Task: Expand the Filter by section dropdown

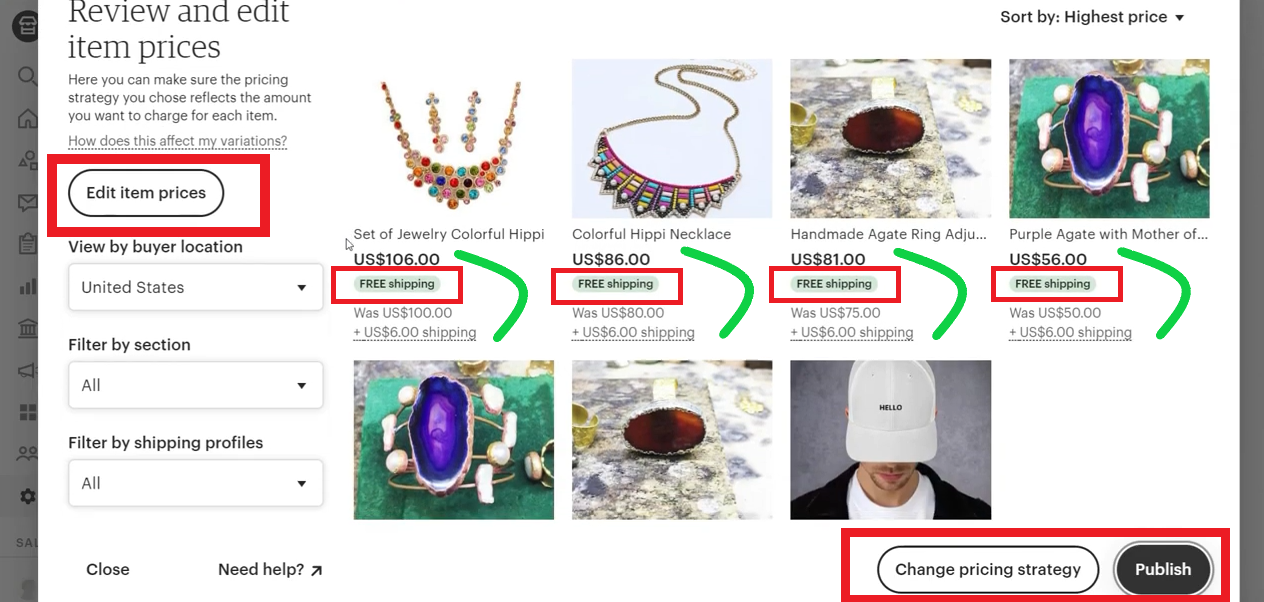Action: coord(195,385)
